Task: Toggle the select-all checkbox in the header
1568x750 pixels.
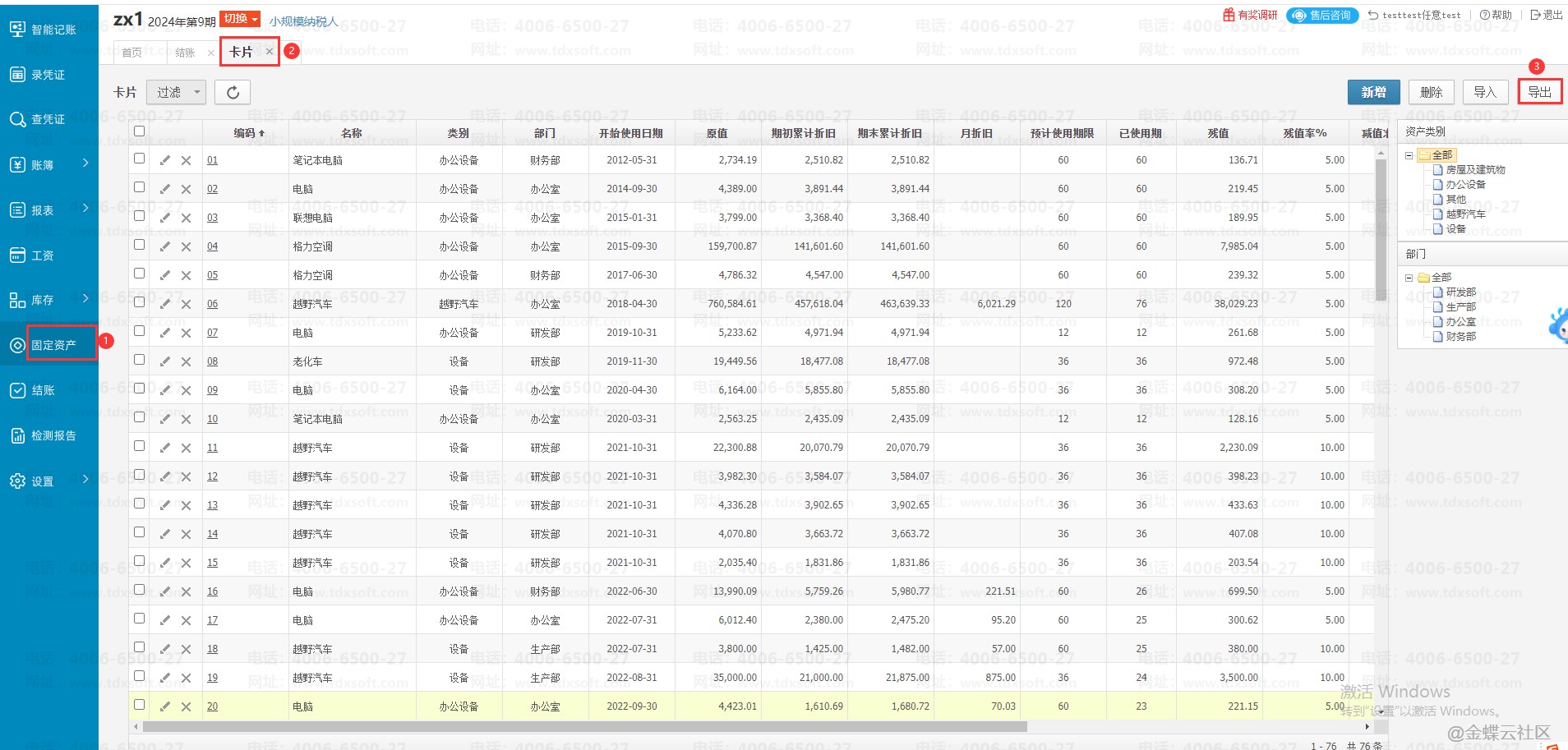Action: (x=139, y=131)
